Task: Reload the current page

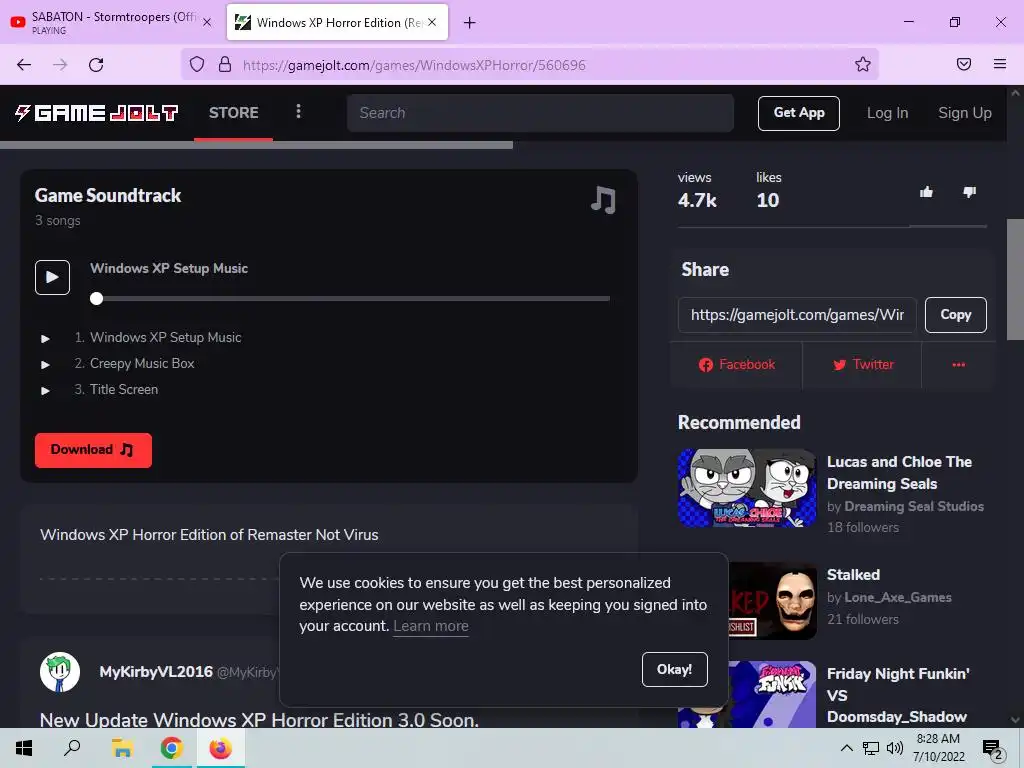Action: (96, 65)
